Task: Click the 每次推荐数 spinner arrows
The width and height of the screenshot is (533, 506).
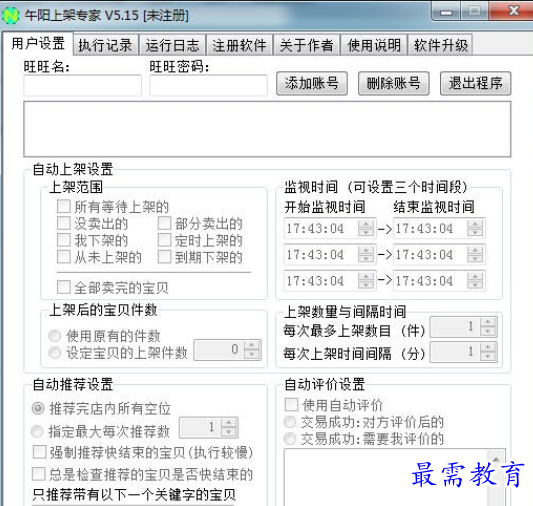Action: [228, 428]
